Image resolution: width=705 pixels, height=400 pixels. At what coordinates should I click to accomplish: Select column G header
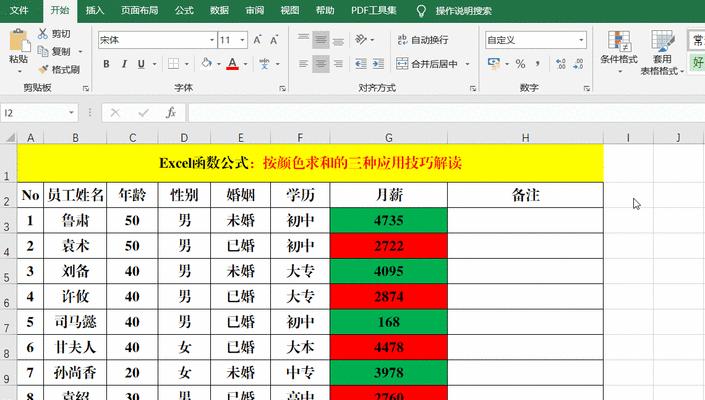(x=388, y=138)
